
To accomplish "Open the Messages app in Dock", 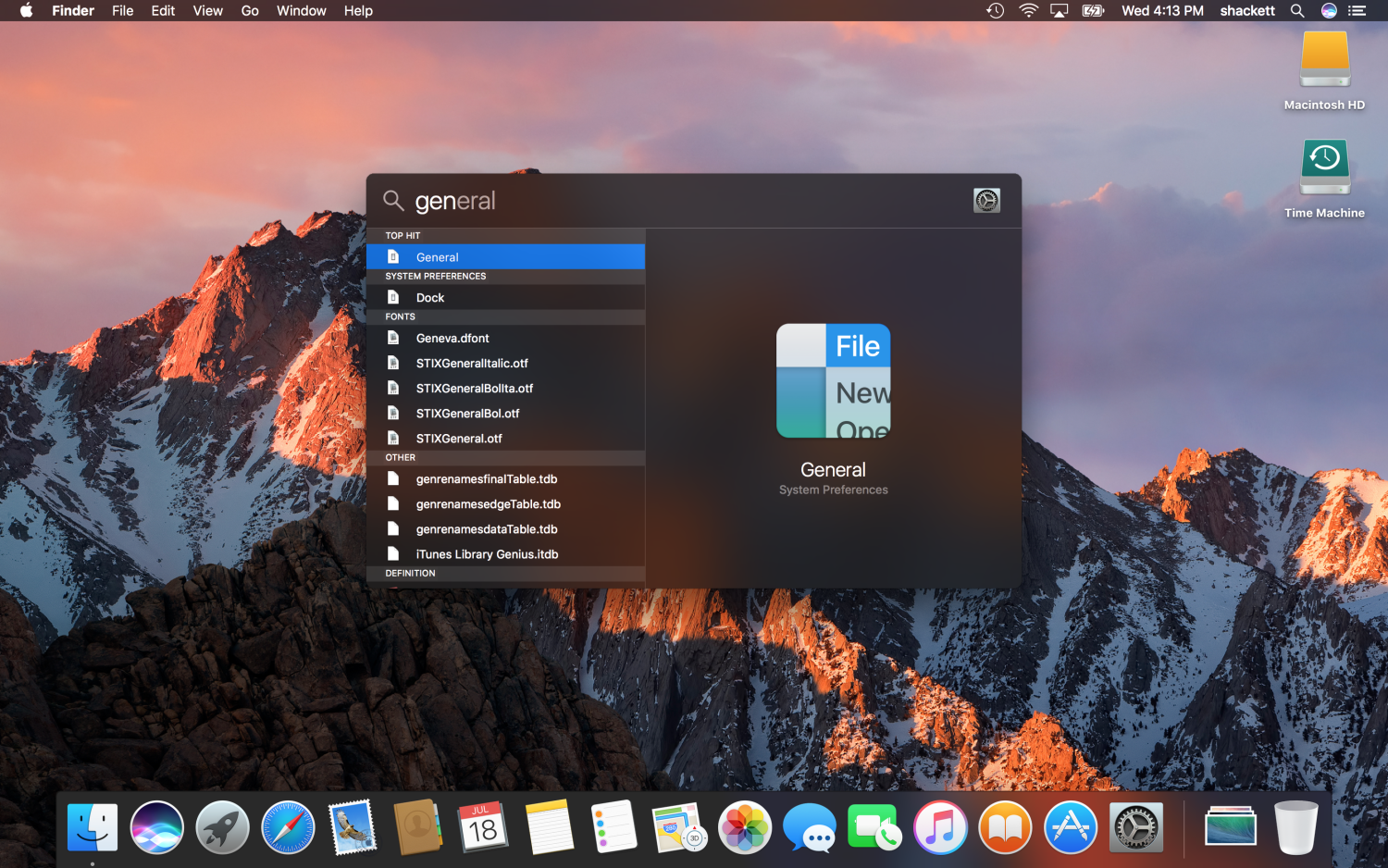I will coord(809,826).
